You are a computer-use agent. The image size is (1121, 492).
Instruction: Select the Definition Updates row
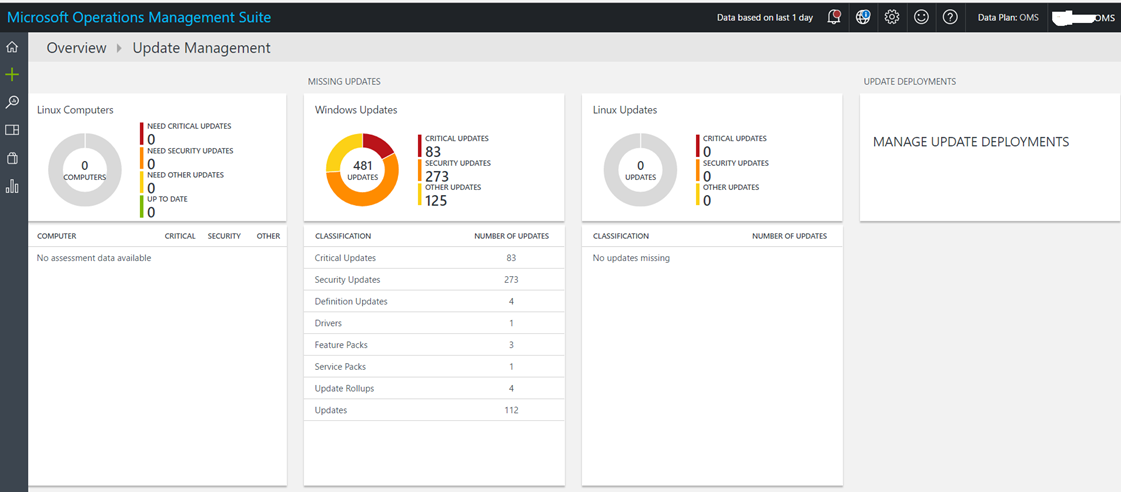[434, 302]
